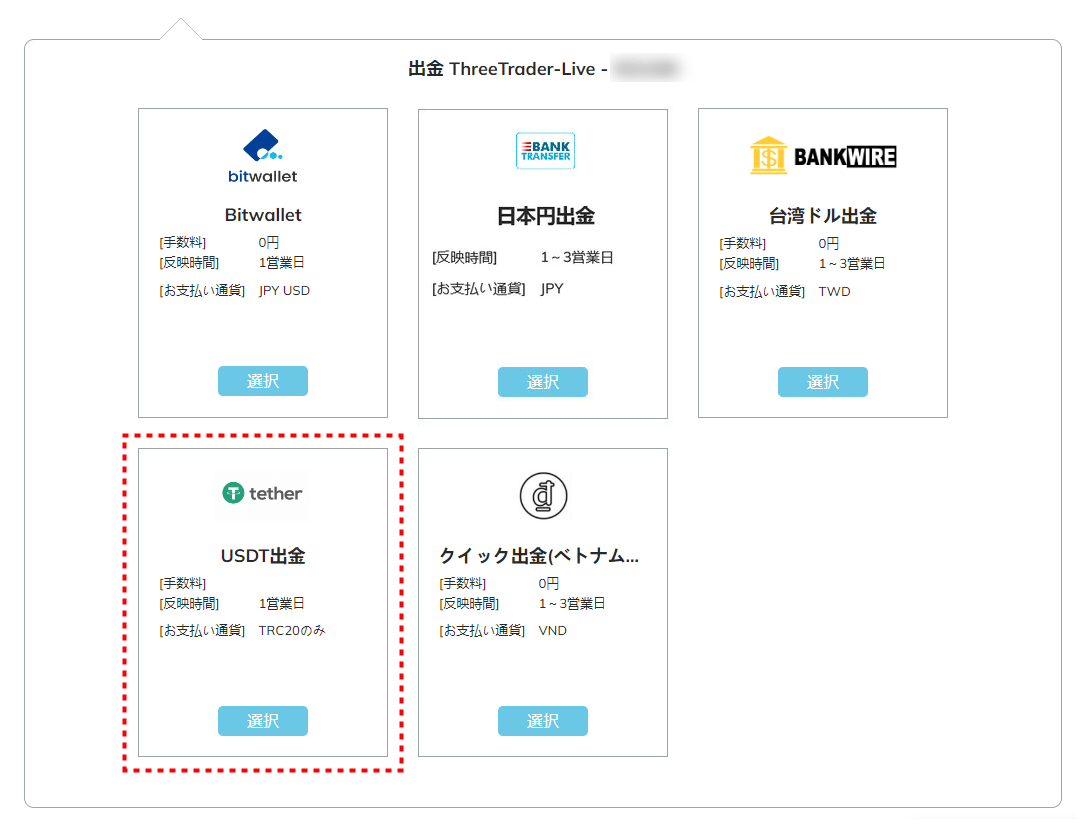This screenshot has height=831, width=1087.
Task: Click 1営業日 value in Bitwallet card
Action: pyautogui.click(x=281, y=263)
